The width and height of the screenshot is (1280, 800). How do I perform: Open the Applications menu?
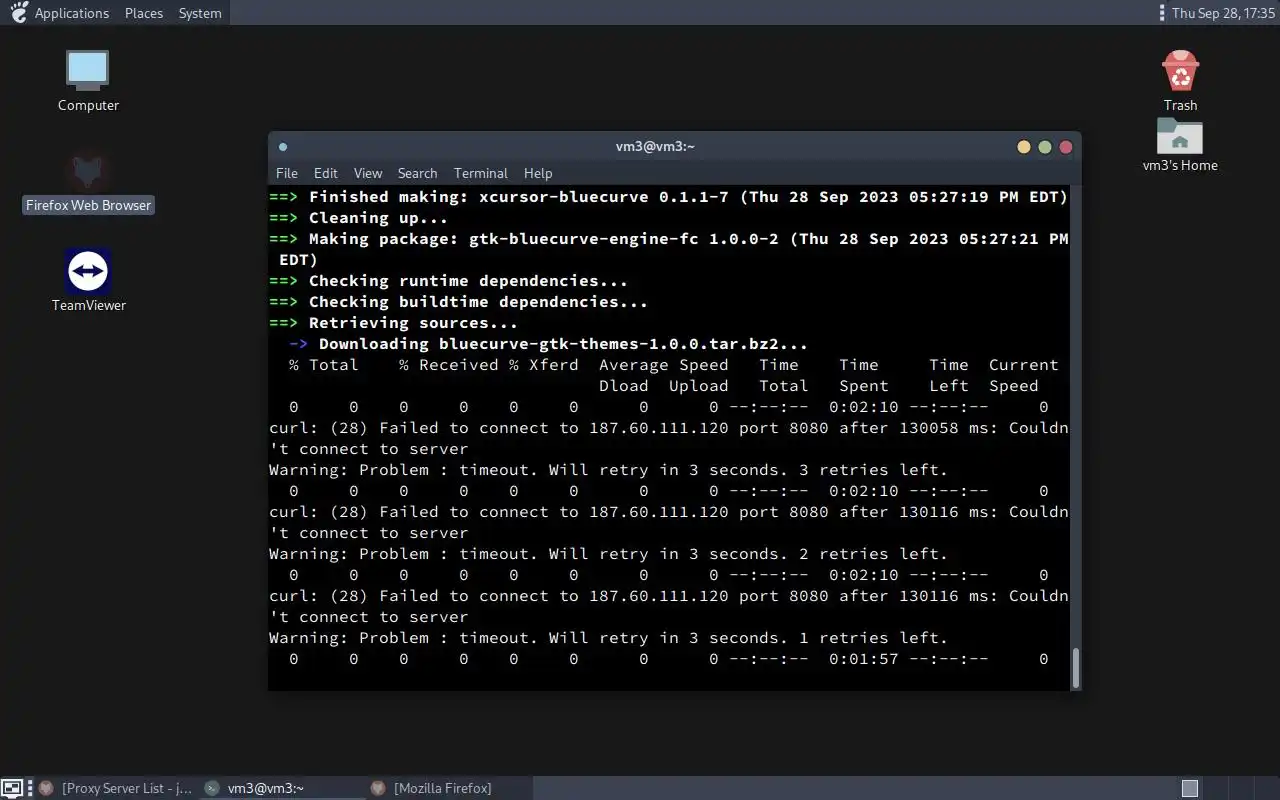click(x=72, y=13)
